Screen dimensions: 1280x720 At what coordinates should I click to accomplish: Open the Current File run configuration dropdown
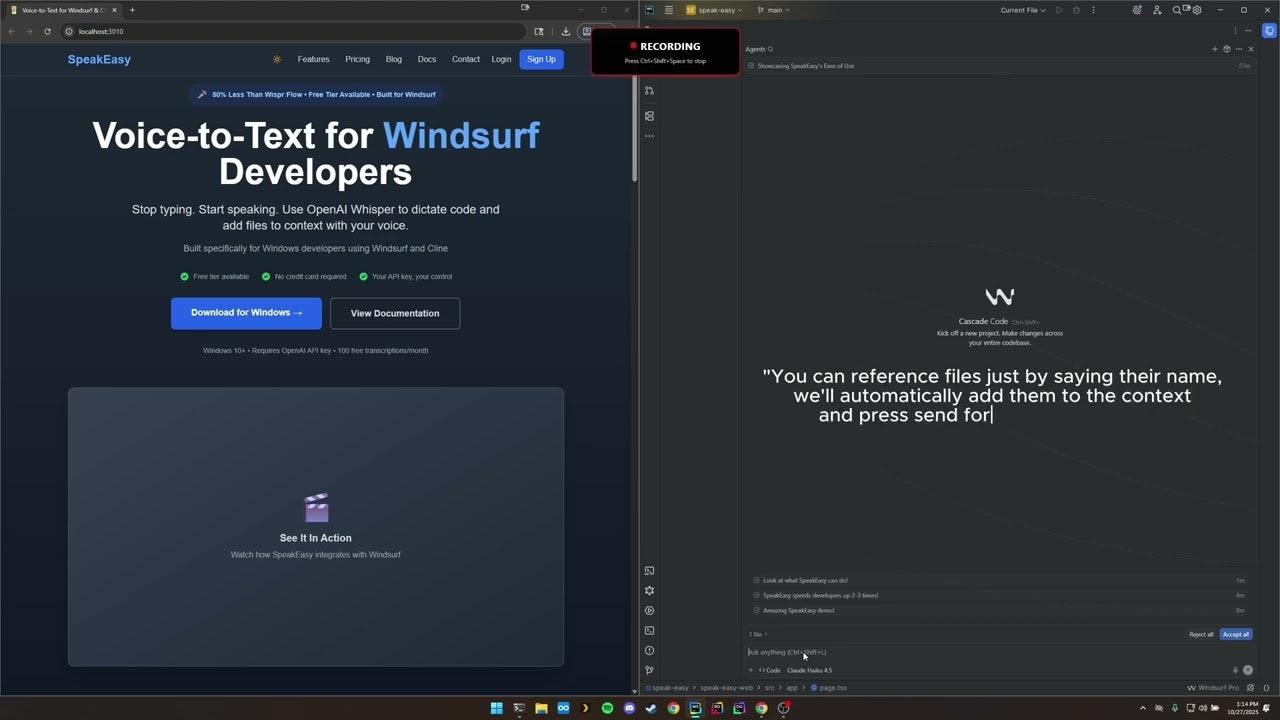click(1023, 10)
